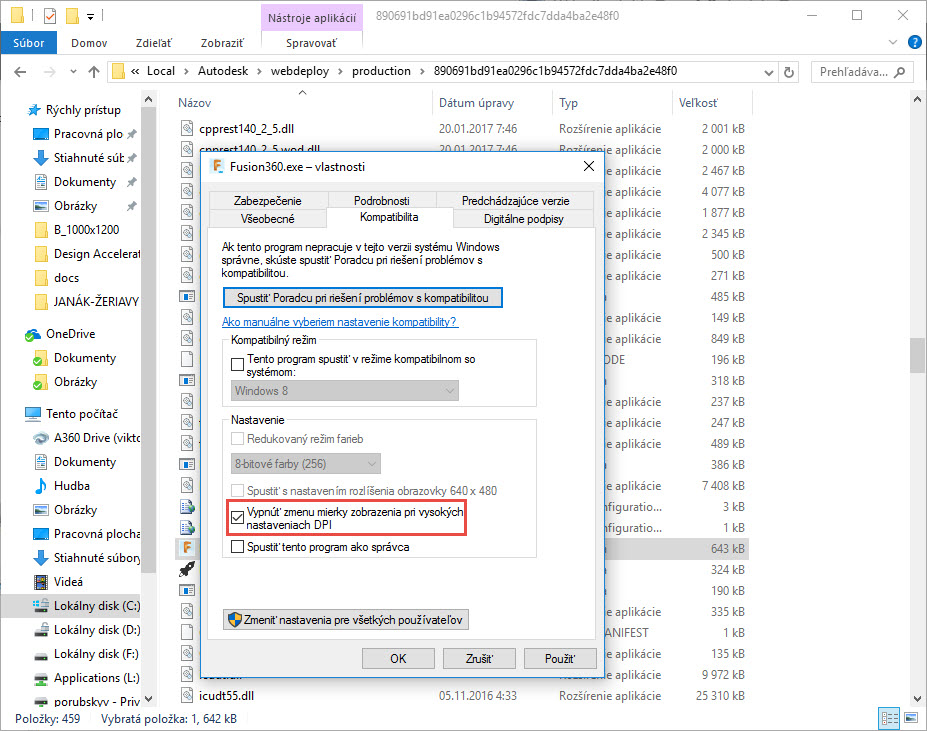This screenshot has width=927, height=731.
Task: Open link about manually choosing compatibility settings
Action: tap(340, 322)
